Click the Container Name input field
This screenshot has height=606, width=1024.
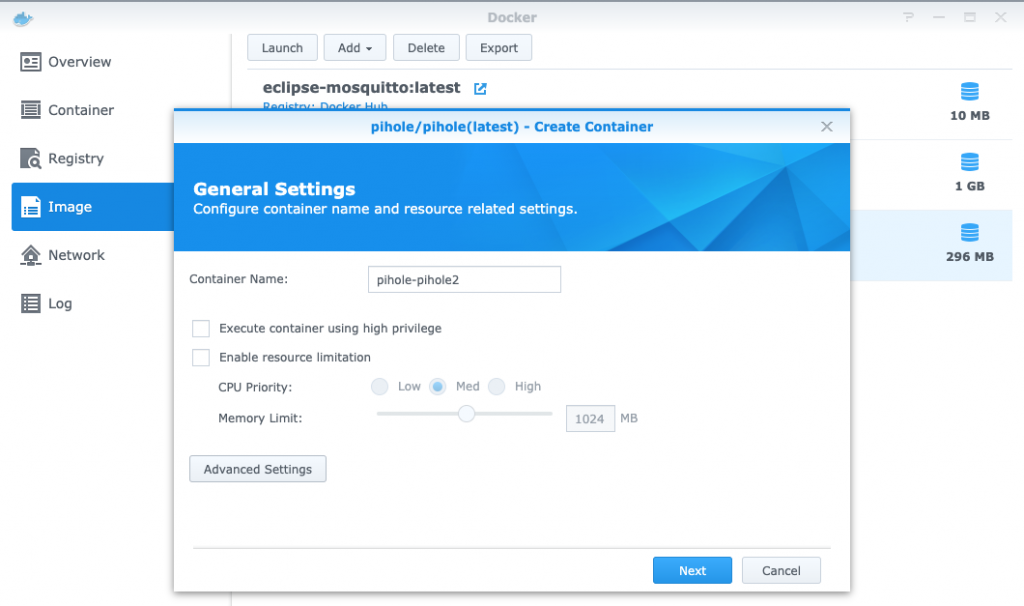(464, 279)
